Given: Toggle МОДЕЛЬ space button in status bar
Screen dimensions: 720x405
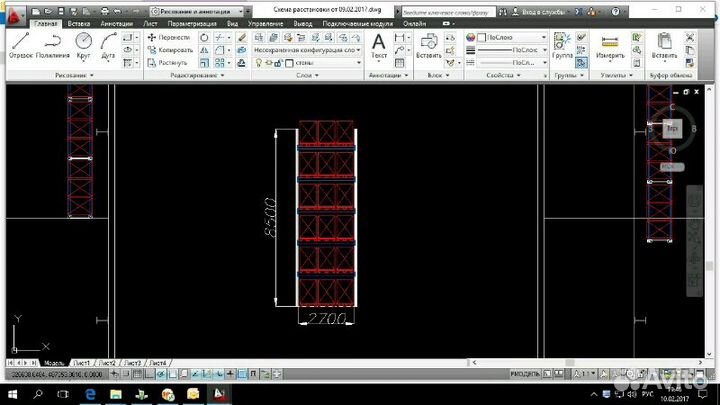Looking at the screenshot, I should pyautogui.click(x=524, y=374).
